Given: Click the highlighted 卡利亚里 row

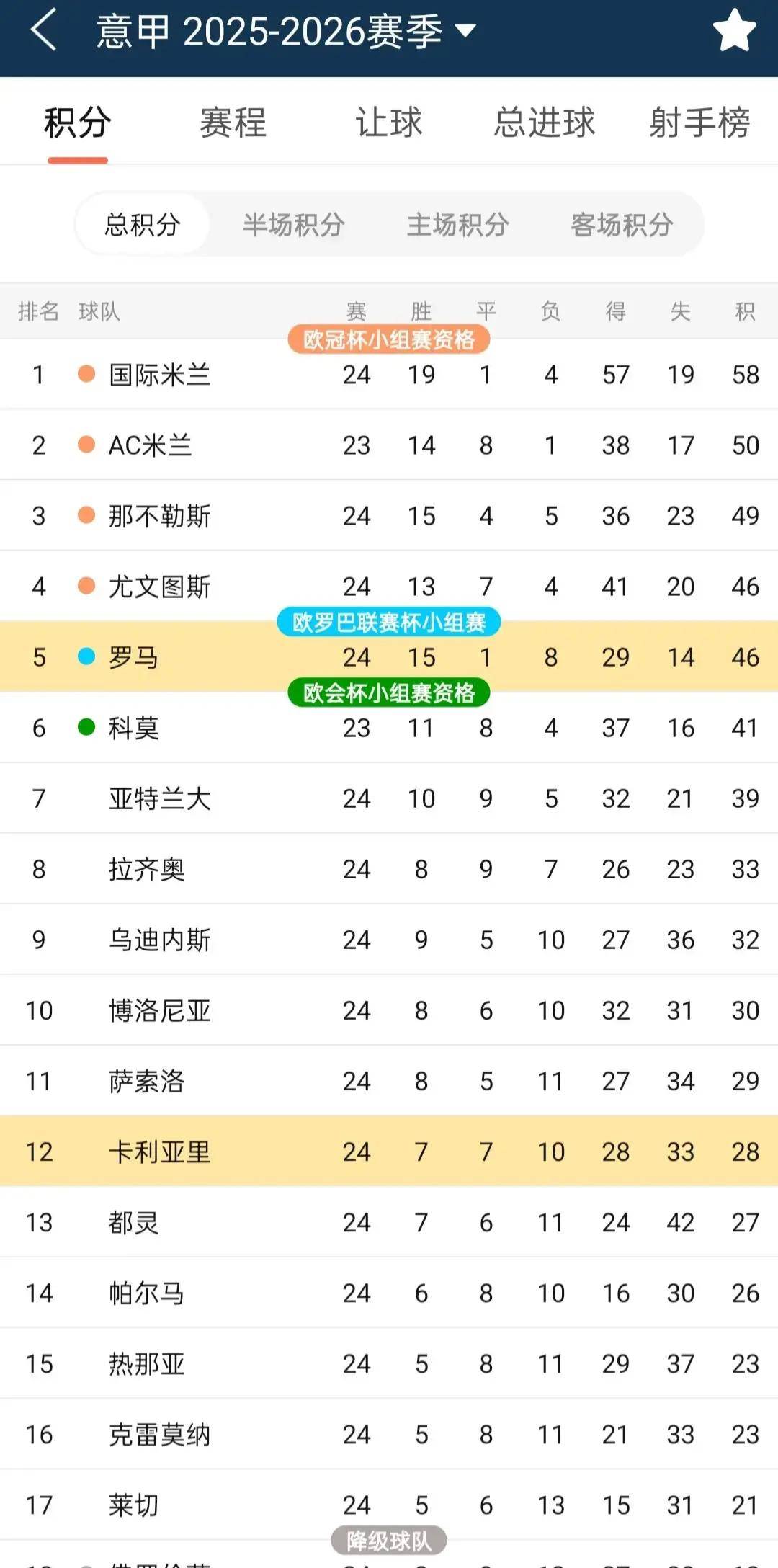Looking at the screenshot, I should (x=389, y=1151).
